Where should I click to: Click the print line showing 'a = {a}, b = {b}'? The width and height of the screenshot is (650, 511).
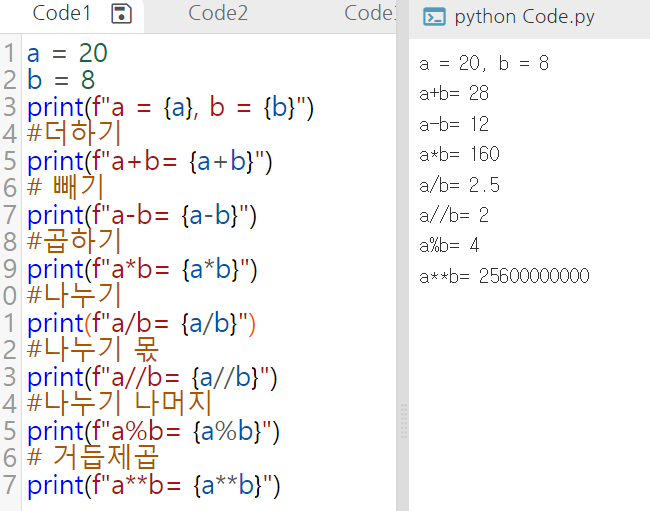pos(170,107)
